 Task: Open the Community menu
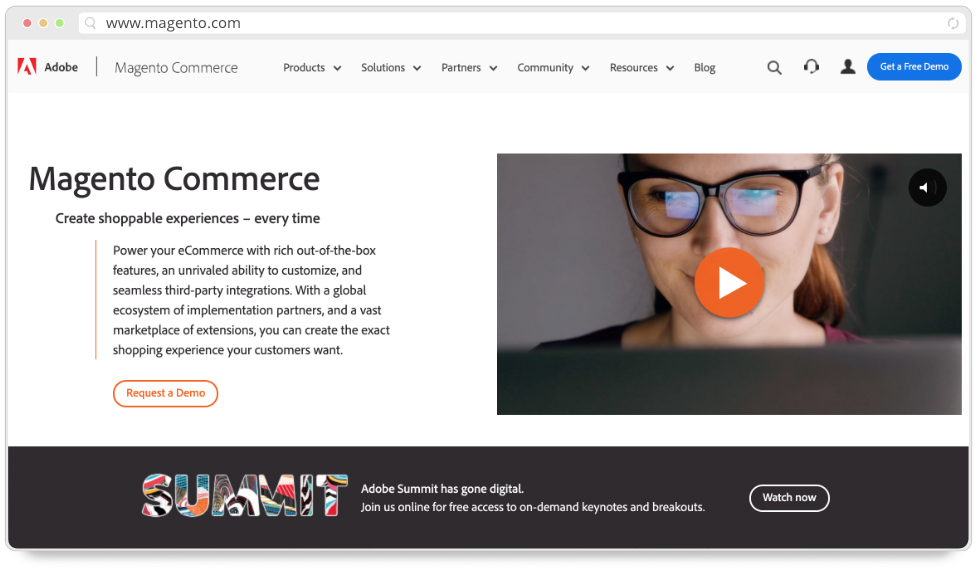click(x=553, y=67)
